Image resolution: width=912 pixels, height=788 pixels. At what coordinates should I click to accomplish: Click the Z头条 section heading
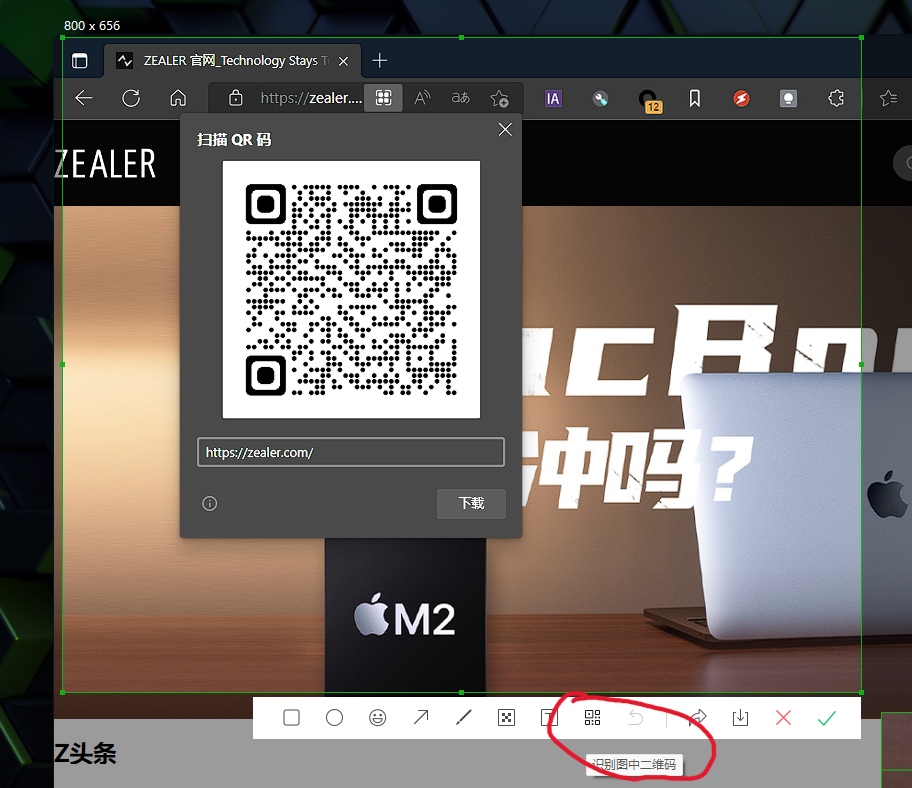tap(85, 754)
